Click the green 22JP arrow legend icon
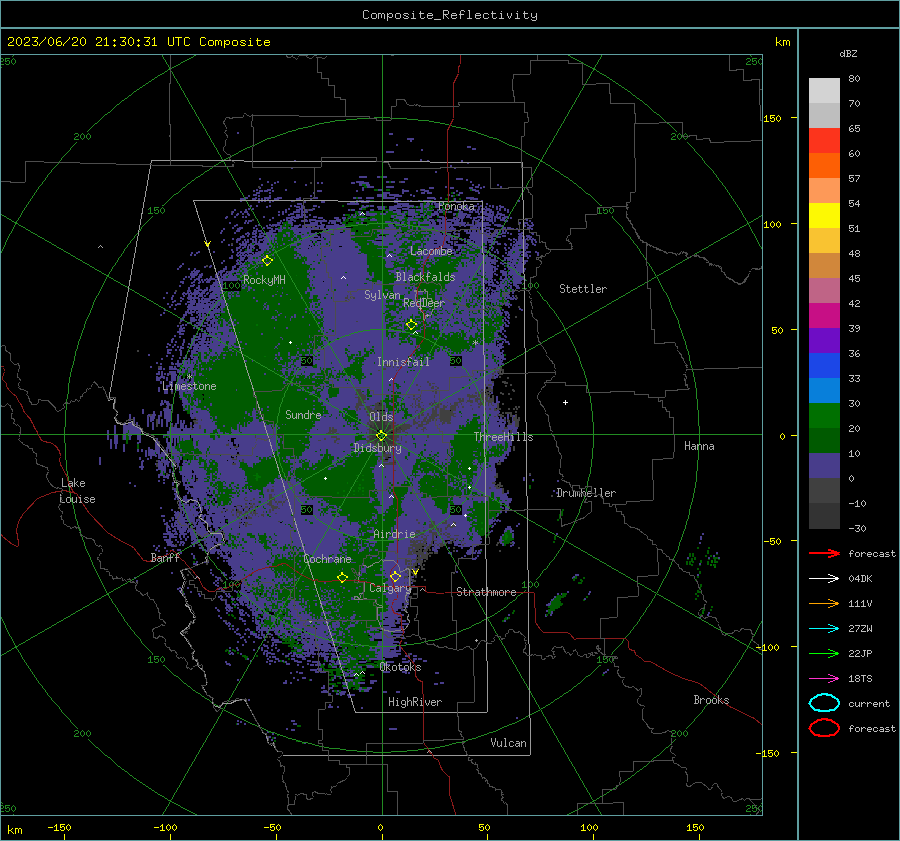This screenshot has height=841, width=900. (824, 653)
